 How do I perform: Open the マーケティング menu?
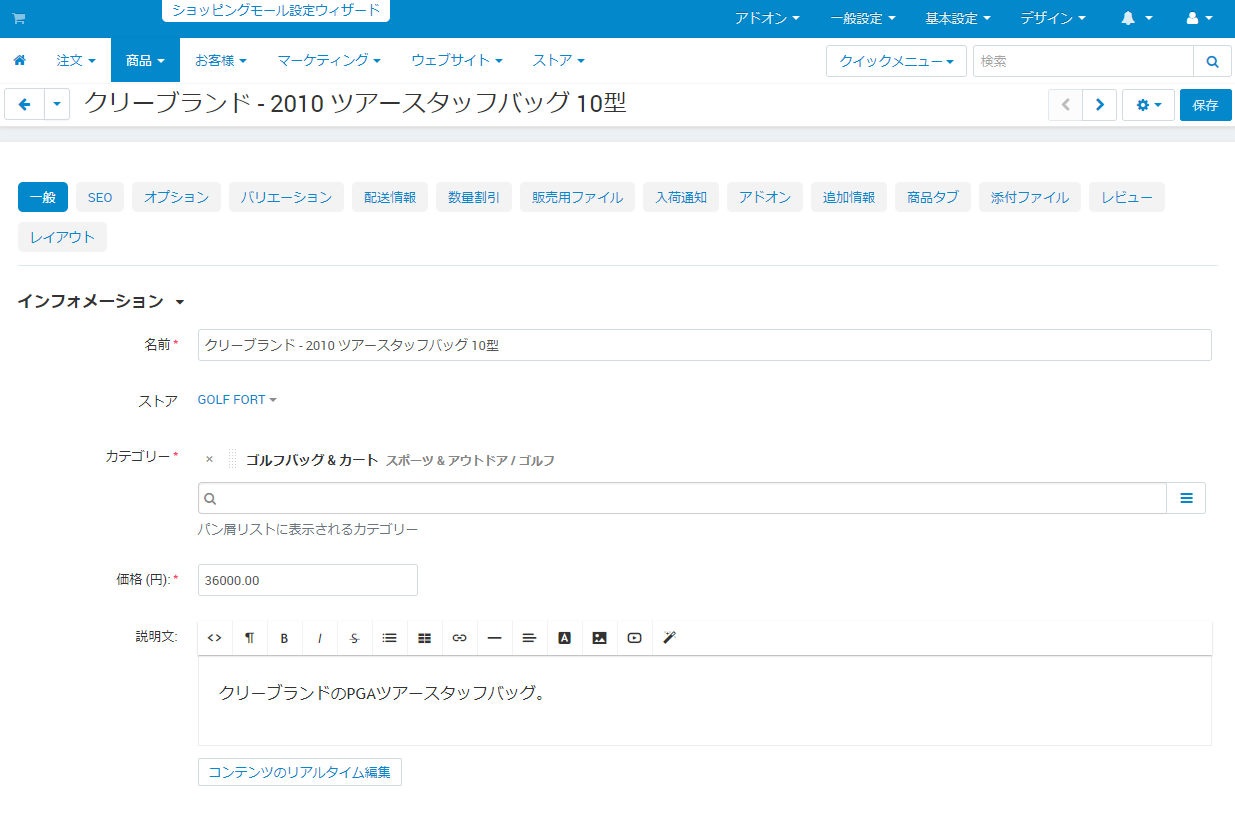click(329, 61)
